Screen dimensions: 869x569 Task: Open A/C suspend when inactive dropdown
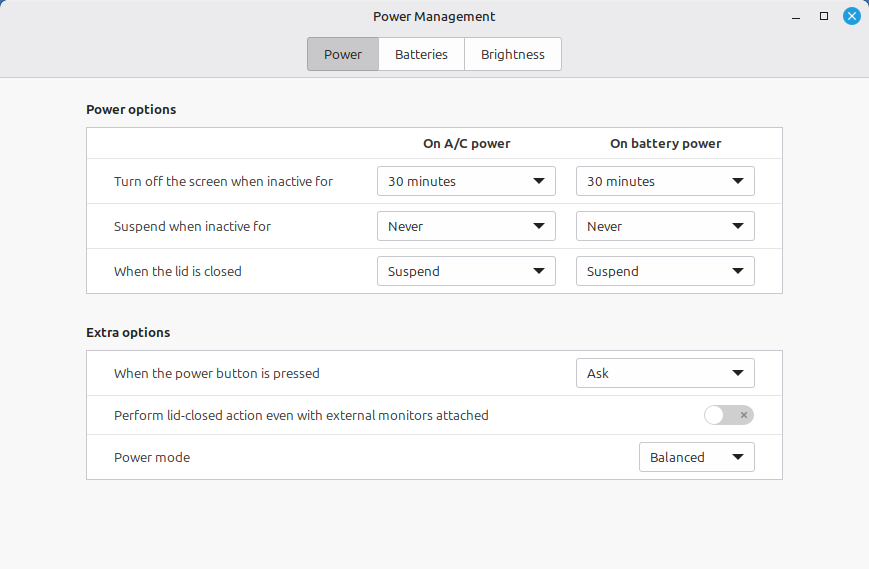coord(466,226)
